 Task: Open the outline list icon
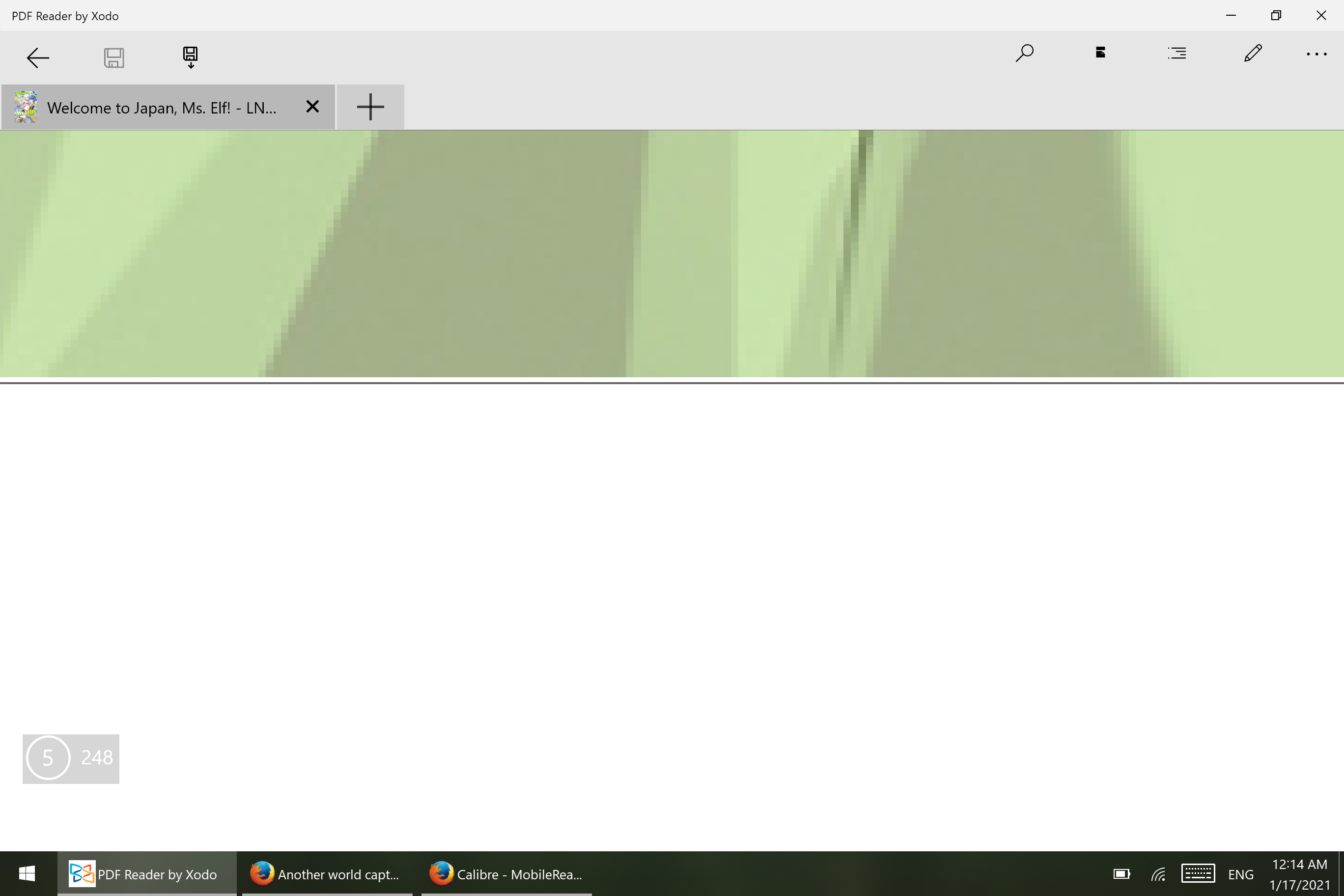[1176, 53]
